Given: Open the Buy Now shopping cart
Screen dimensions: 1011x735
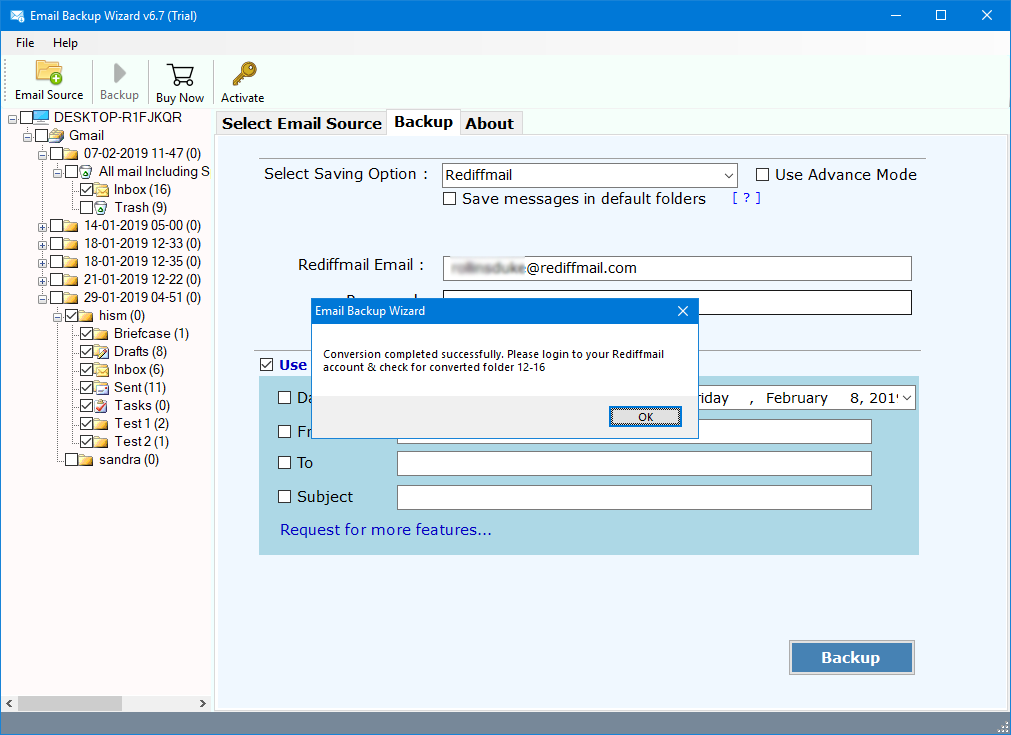Looking at the screenshot, I should click(180, 75).
